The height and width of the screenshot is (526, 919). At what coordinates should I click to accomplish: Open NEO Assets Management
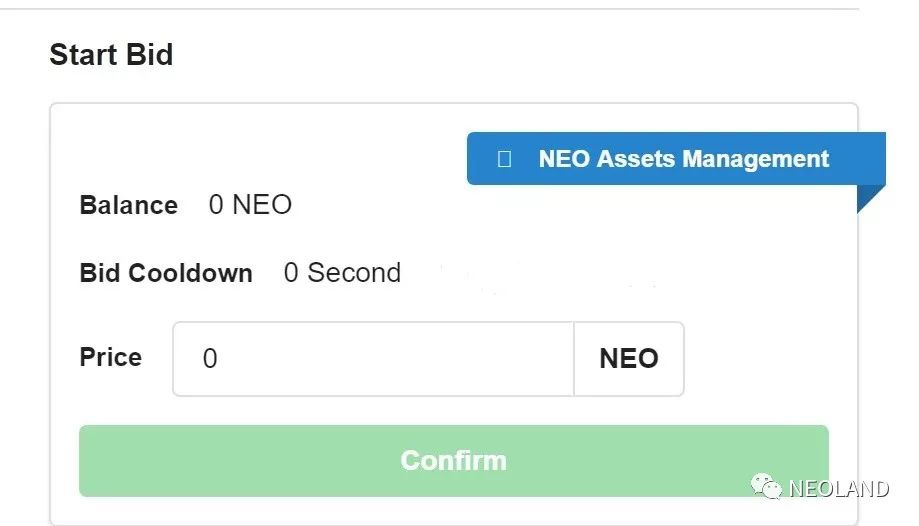676,158
